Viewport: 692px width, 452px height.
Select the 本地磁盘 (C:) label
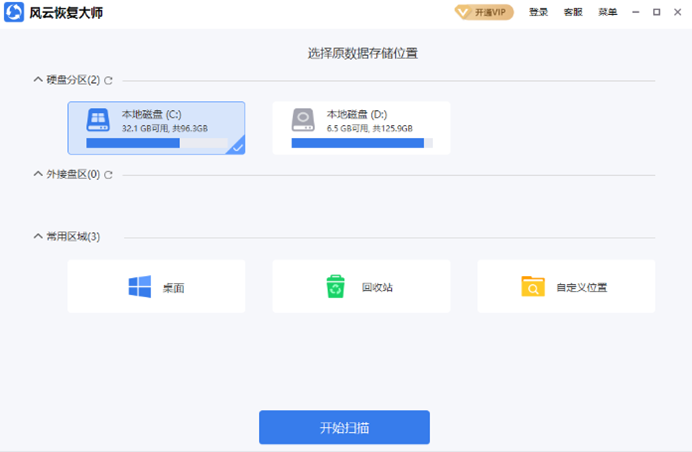click(x=151, y=115)
